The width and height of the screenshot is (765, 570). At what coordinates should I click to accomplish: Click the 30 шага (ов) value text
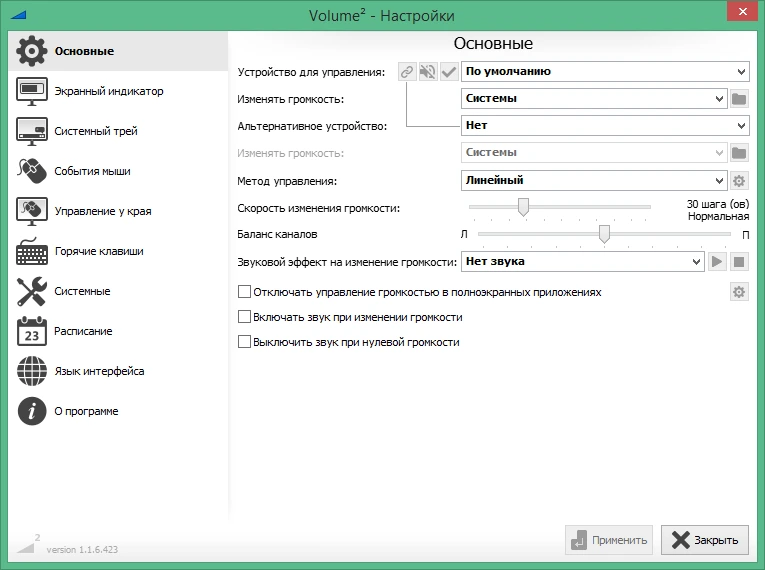pyautogui.click(x=718, y=204)
